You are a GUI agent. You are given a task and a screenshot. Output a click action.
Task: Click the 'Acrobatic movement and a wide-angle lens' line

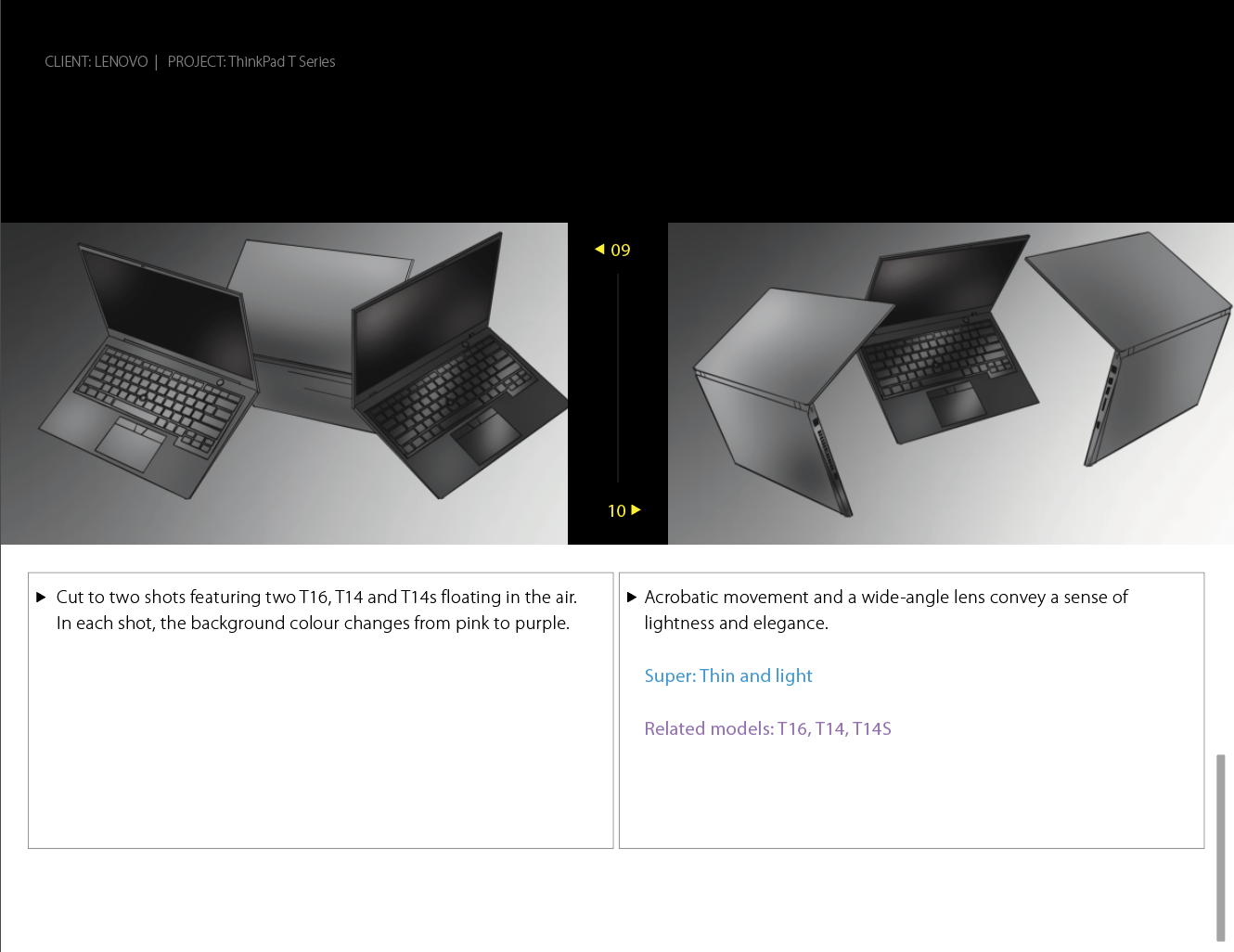[886, 598]
